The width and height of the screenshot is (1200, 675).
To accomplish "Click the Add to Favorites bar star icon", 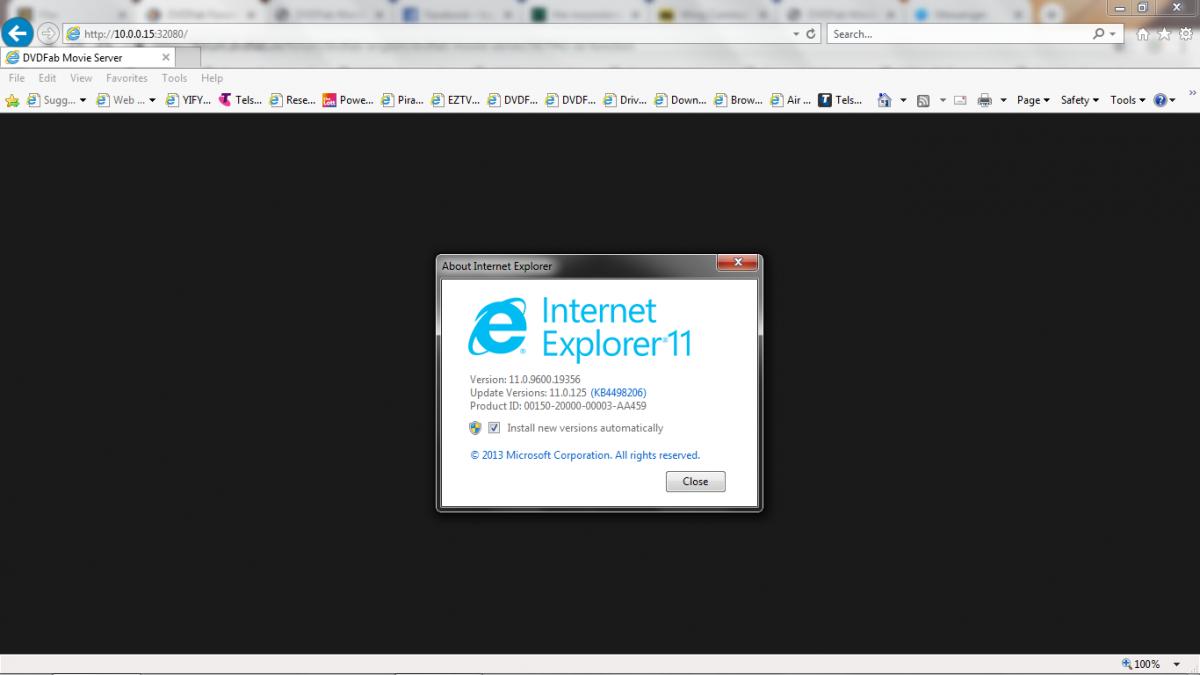I will point(13,100).
